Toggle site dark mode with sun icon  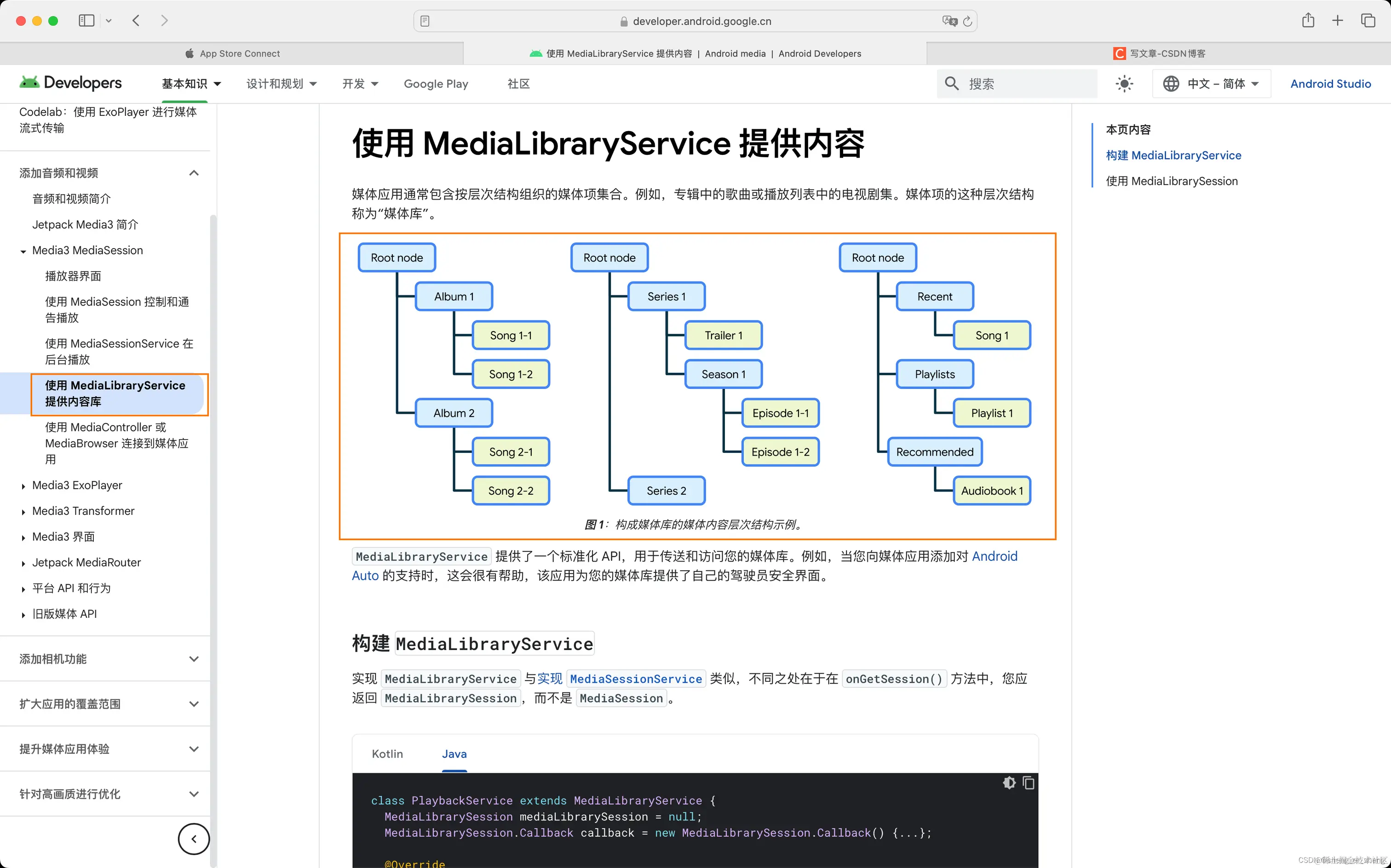click(x=1124, y=83)
